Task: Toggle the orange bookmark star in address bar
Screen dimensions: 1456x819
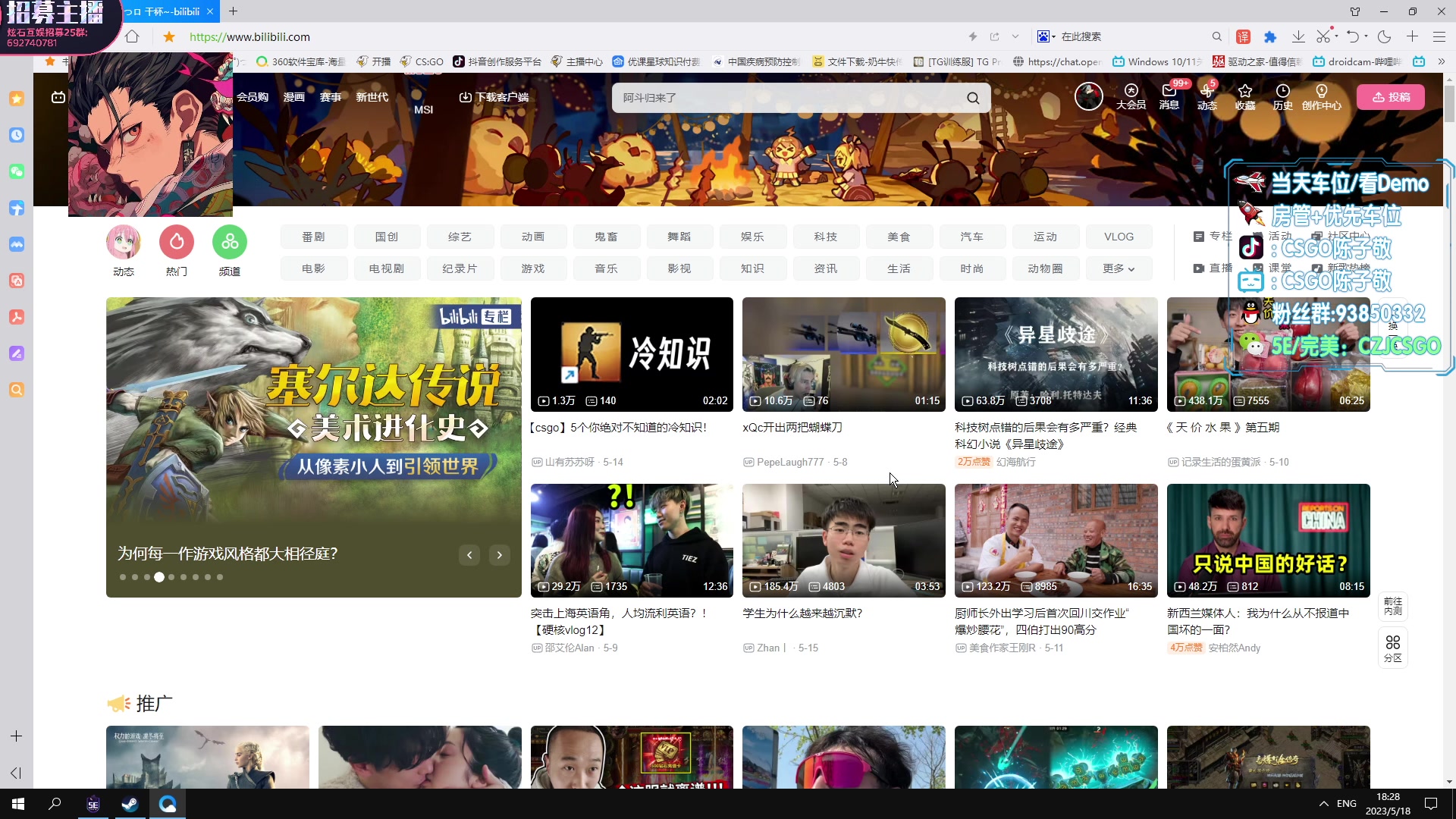Action: (169, 36)
